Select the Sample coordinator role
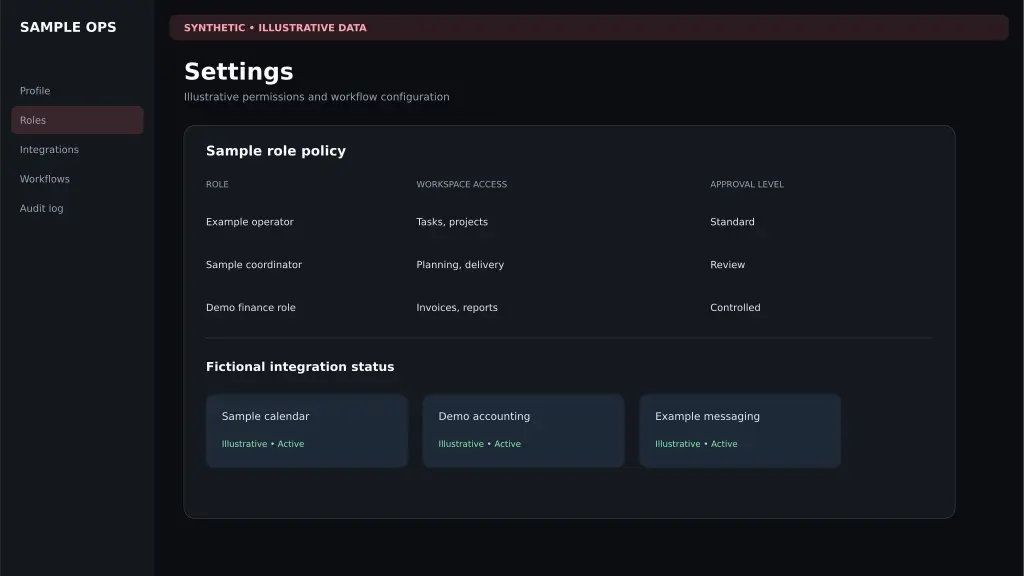Viewport: 1024px width, 576px height. [x=253, y=264]
